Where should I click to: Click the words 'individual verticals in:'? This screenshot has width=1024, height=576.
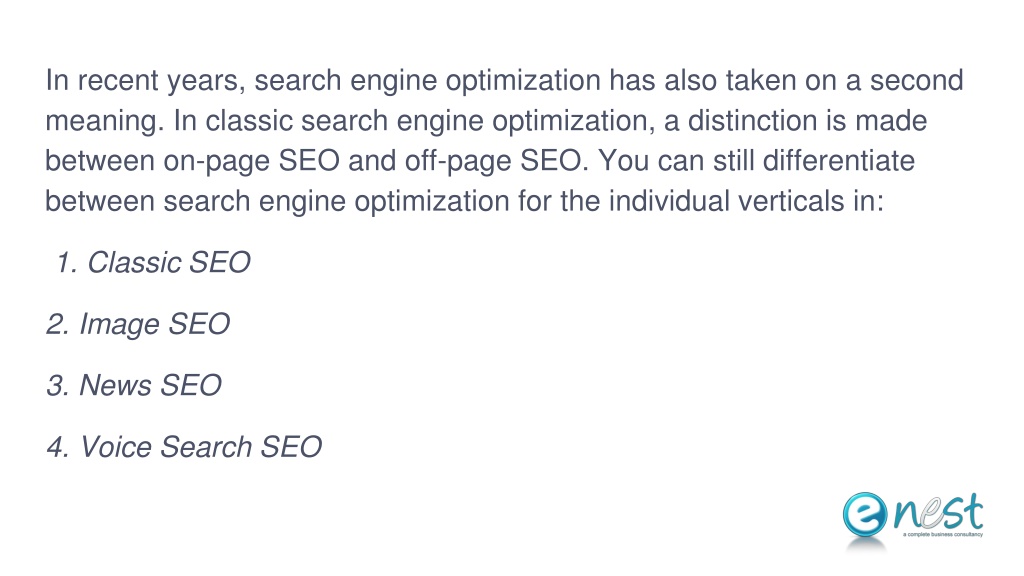(746, 201)
